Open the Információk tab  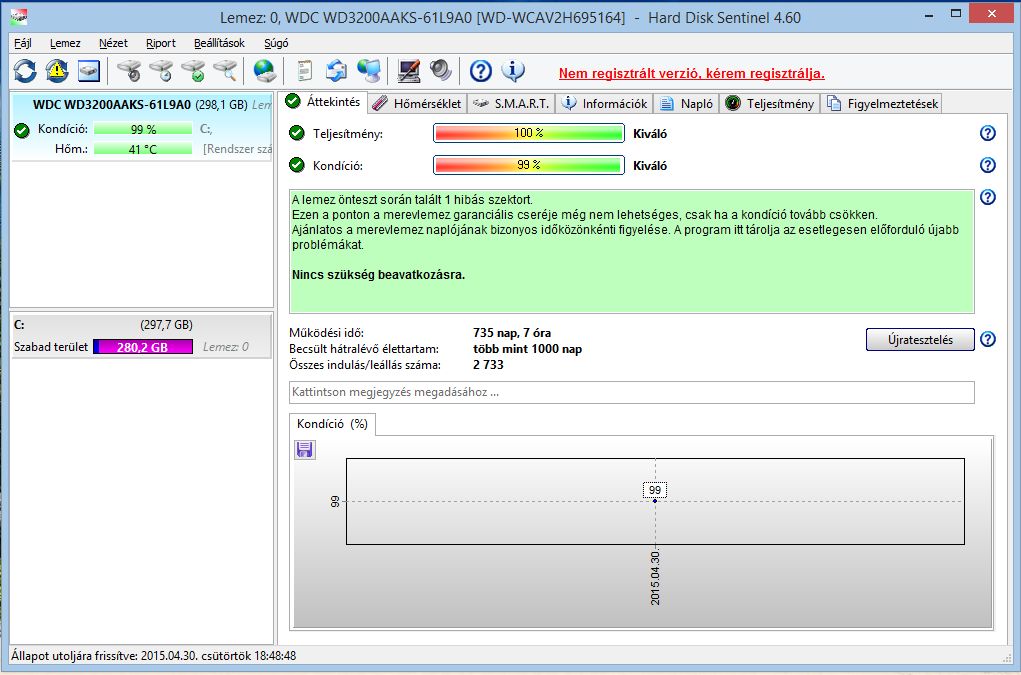pyautogui.click(x=605, y=103)
